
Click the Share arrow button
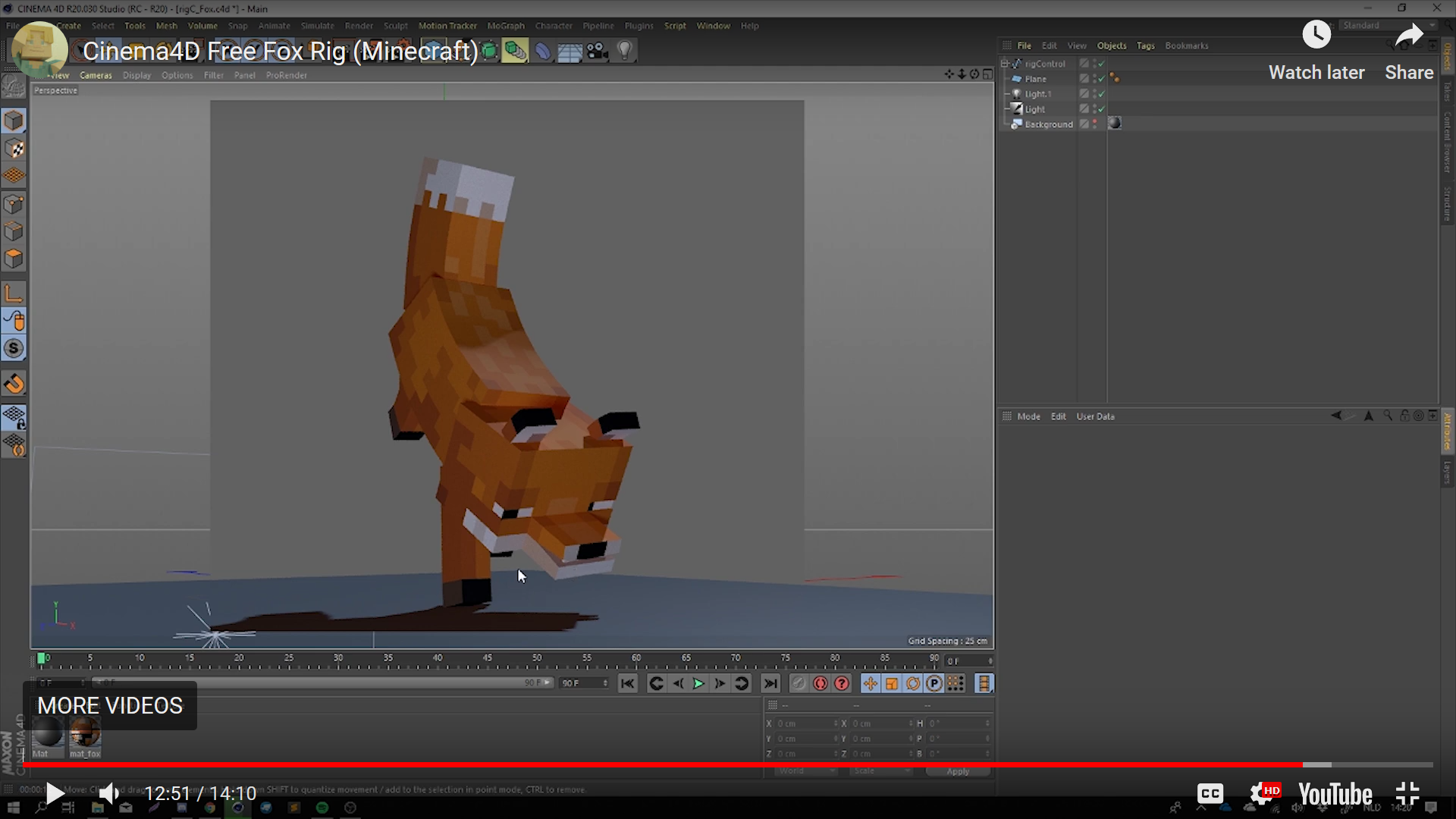[1409, 36]
